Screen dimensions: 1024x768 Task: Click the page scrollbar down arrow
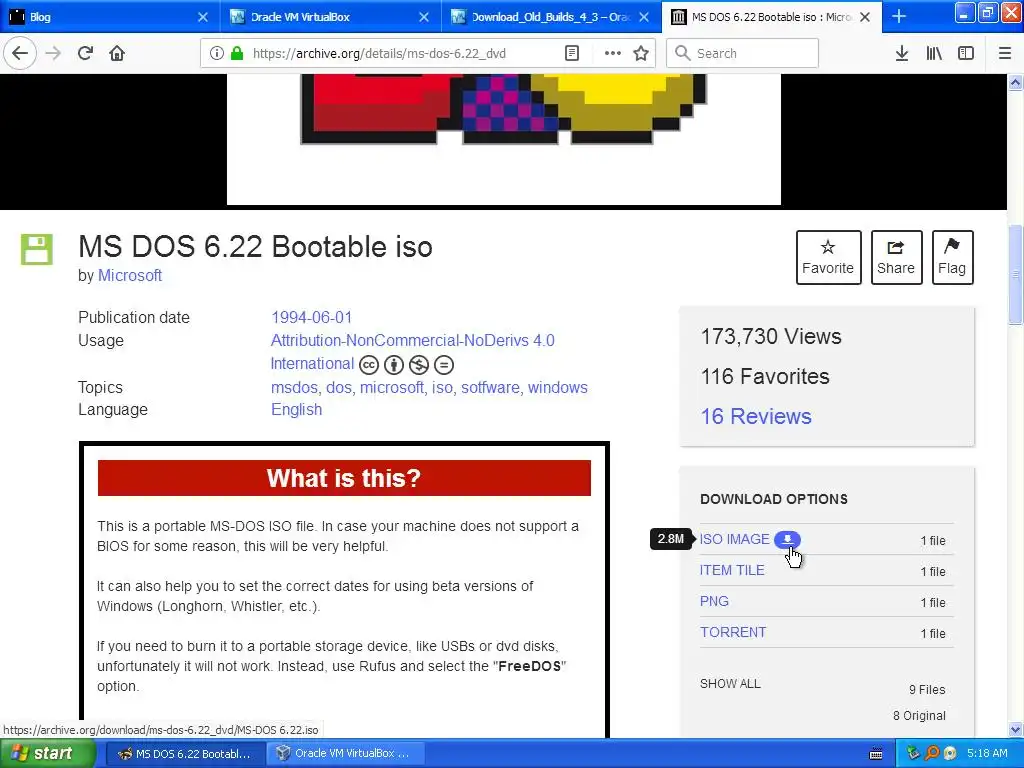tap(1016, 729)
